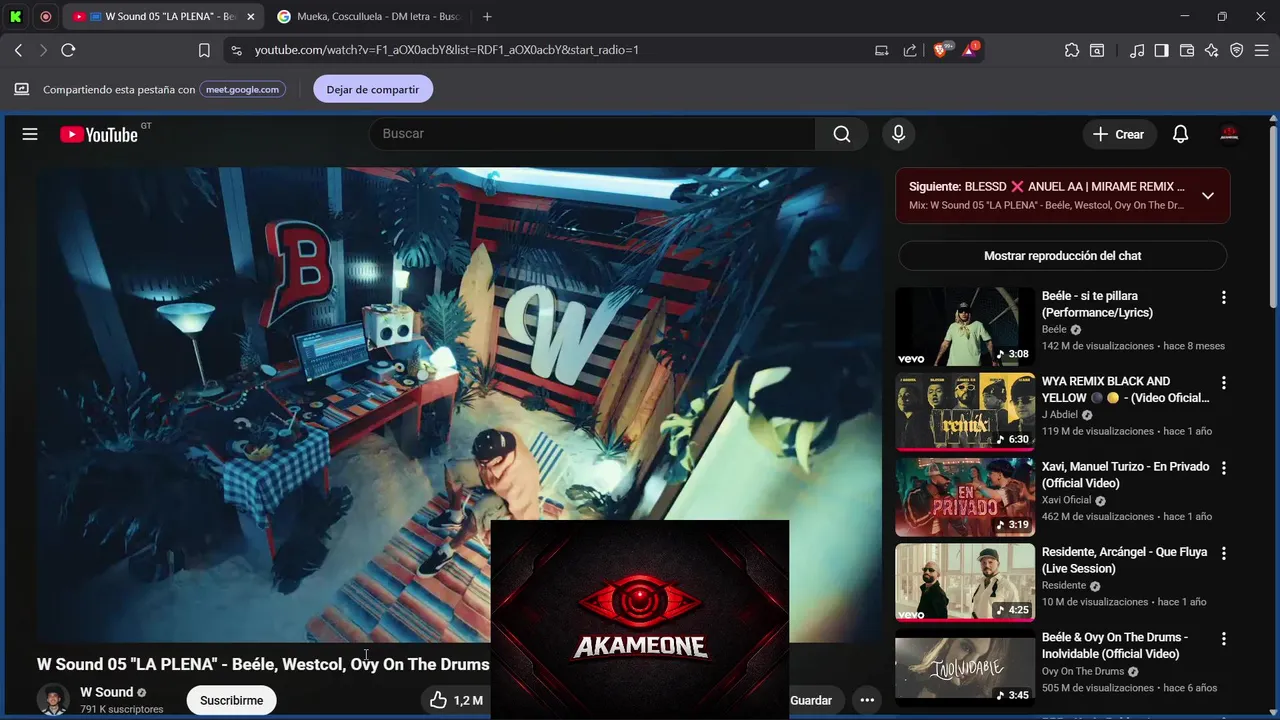Click the share page icon in address bar
The image size is (1280, 720).
pyautogui.click(x=910, y=50)
